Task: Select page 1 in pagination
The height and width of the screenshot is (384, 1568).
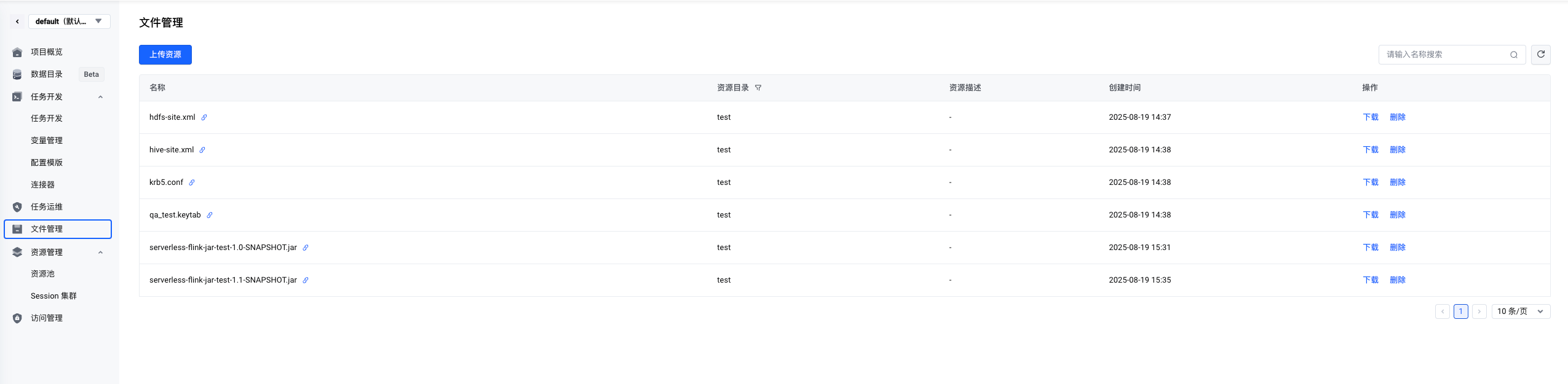Action: click(1460, 312)
